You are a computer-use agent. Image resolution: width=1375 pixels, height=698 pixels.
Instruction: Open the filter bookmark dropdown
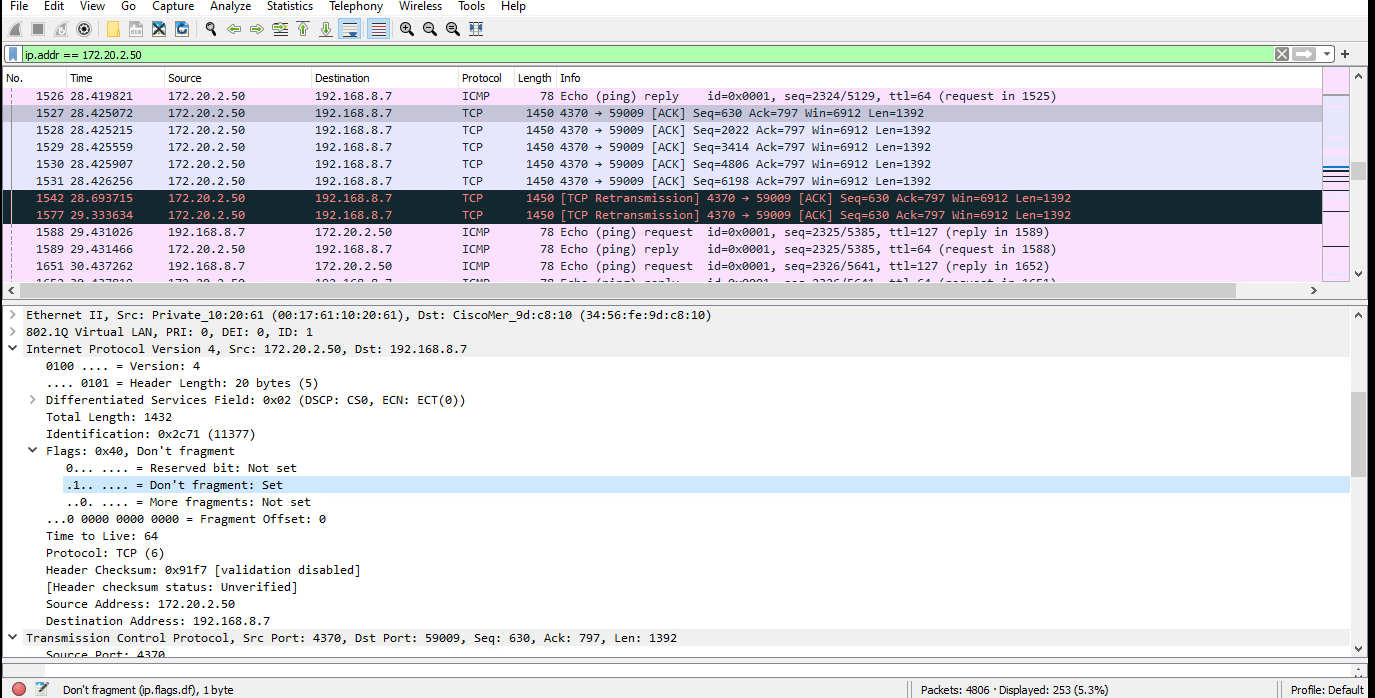pyautogui.click(x=11, y=54)
